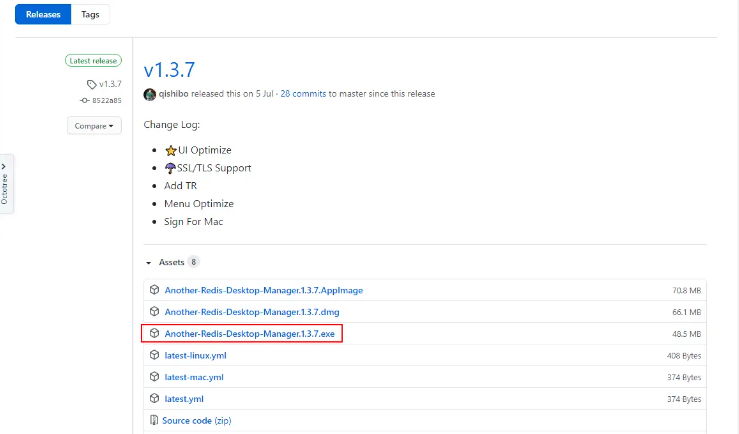Click package icon beside the dmg asset
The width and height of the screenshot is (739, 434).
tap(154, 311)
